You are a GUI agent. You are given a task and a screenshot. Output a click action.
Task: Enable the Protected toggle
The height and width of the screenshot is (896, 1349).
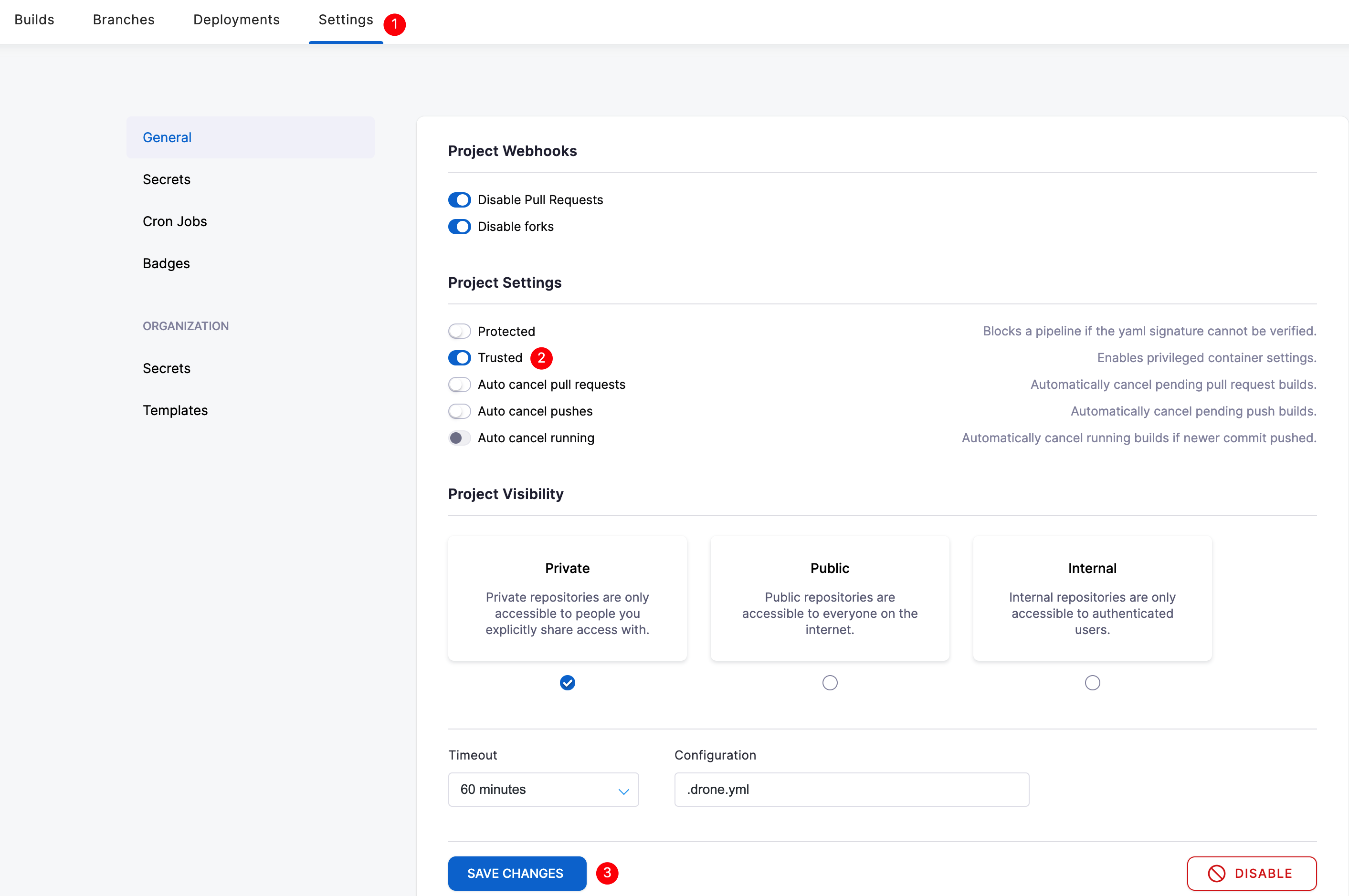click(x=460, y=332)
